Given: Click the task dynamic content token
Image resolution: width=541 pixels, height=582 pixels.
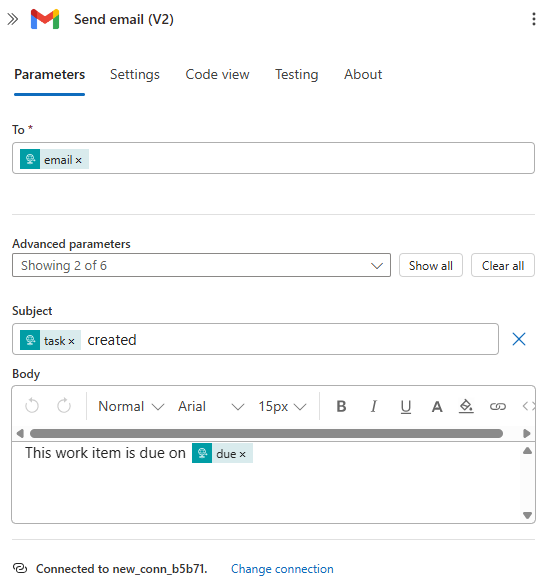Looking at the screenshot, I should click(50, 340).
